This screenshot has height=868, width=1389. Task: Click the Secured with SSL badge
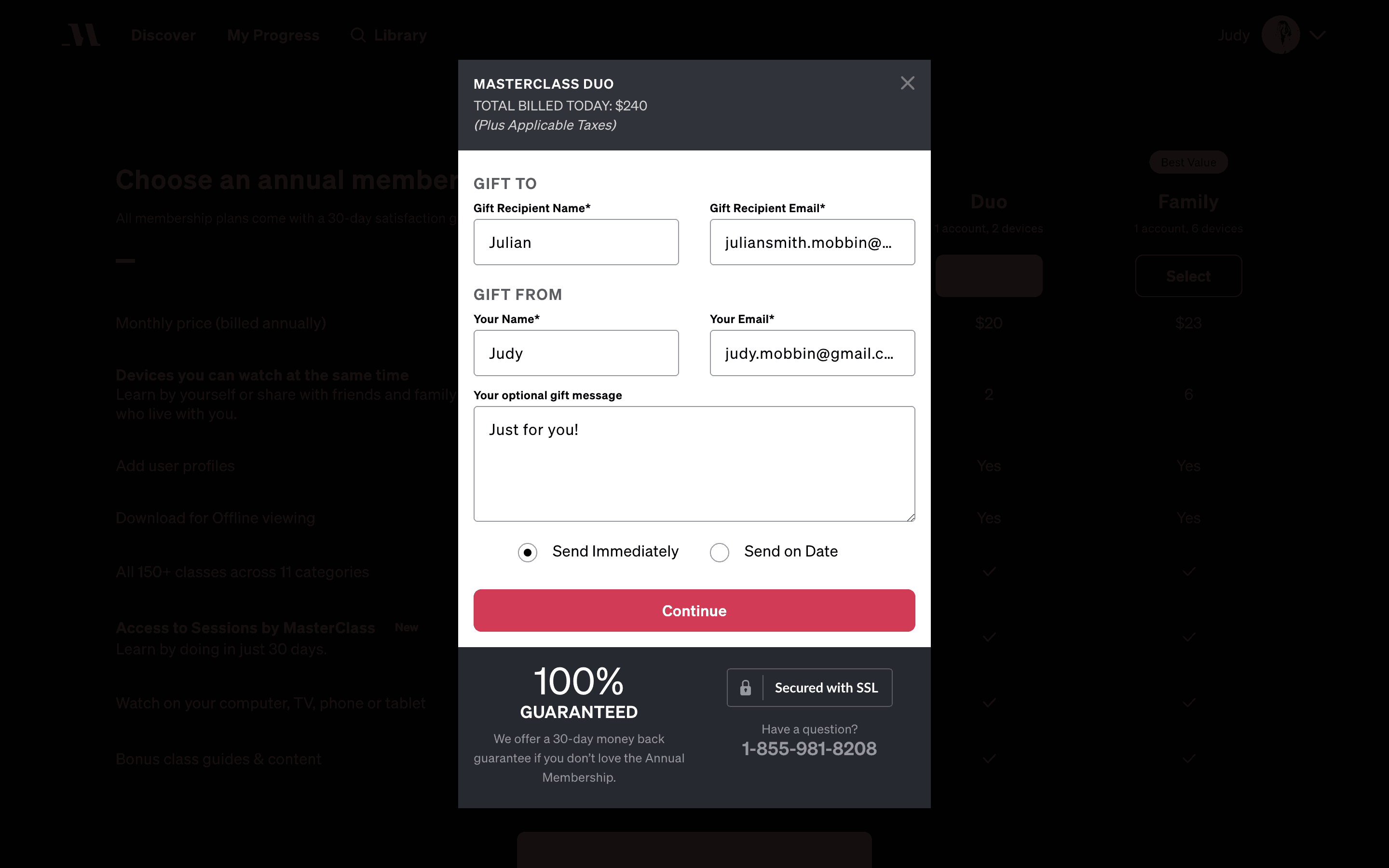(x=825, y=688)
